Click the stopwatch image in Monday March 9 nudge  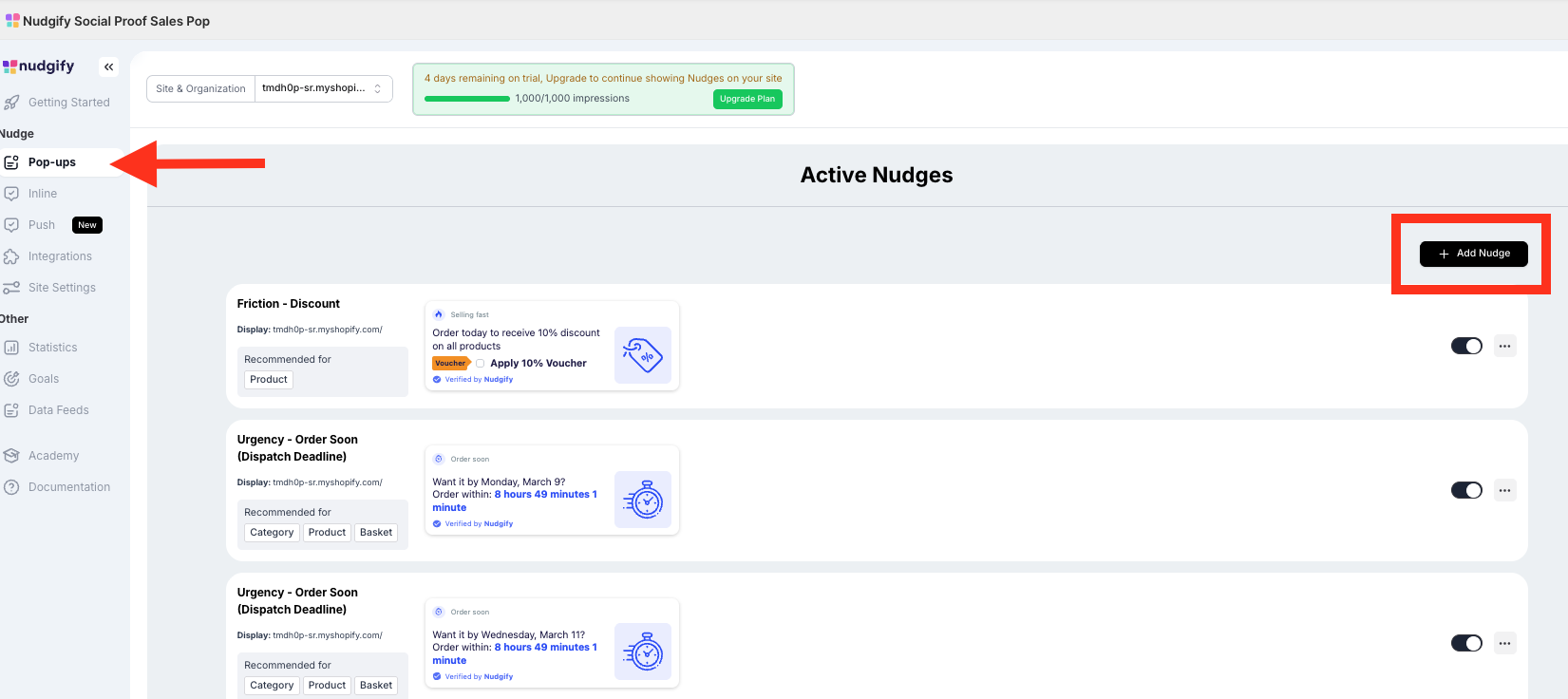pyautogui.click(x=643, y=500)
